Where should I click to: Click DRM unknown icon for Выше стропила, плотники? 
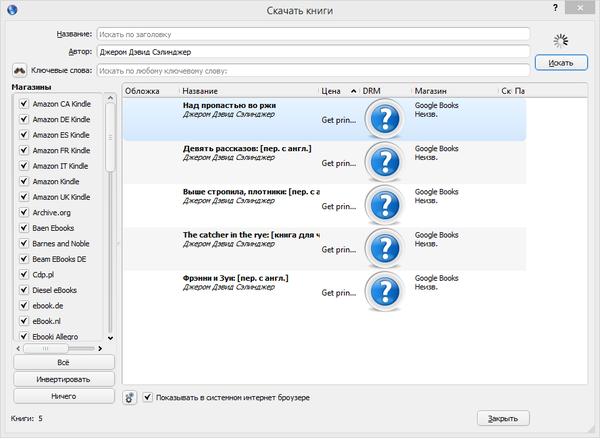click(x=385, y=205)
